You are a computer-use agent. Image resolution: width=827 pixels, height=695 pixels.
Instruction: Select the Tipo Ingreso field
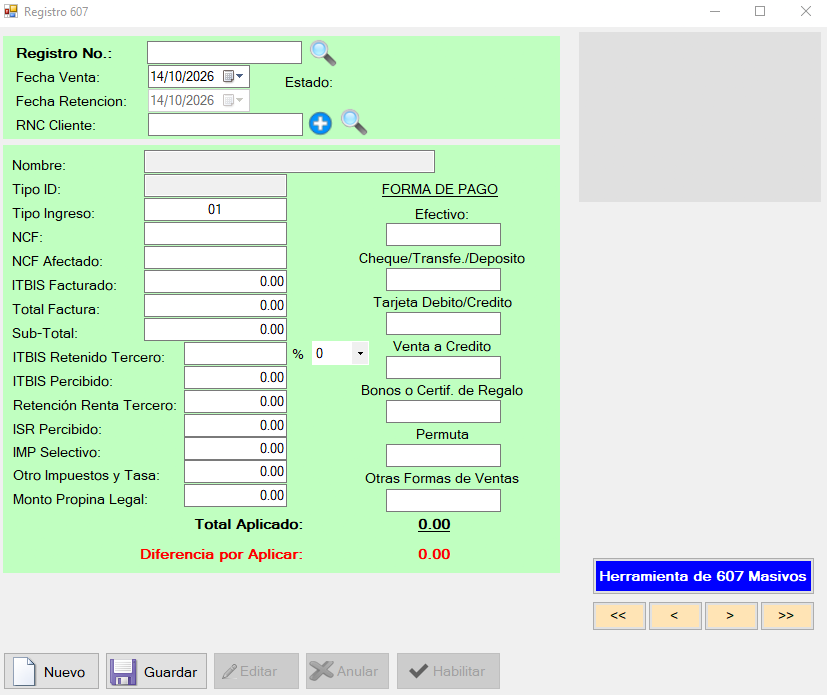pos(215,209)
